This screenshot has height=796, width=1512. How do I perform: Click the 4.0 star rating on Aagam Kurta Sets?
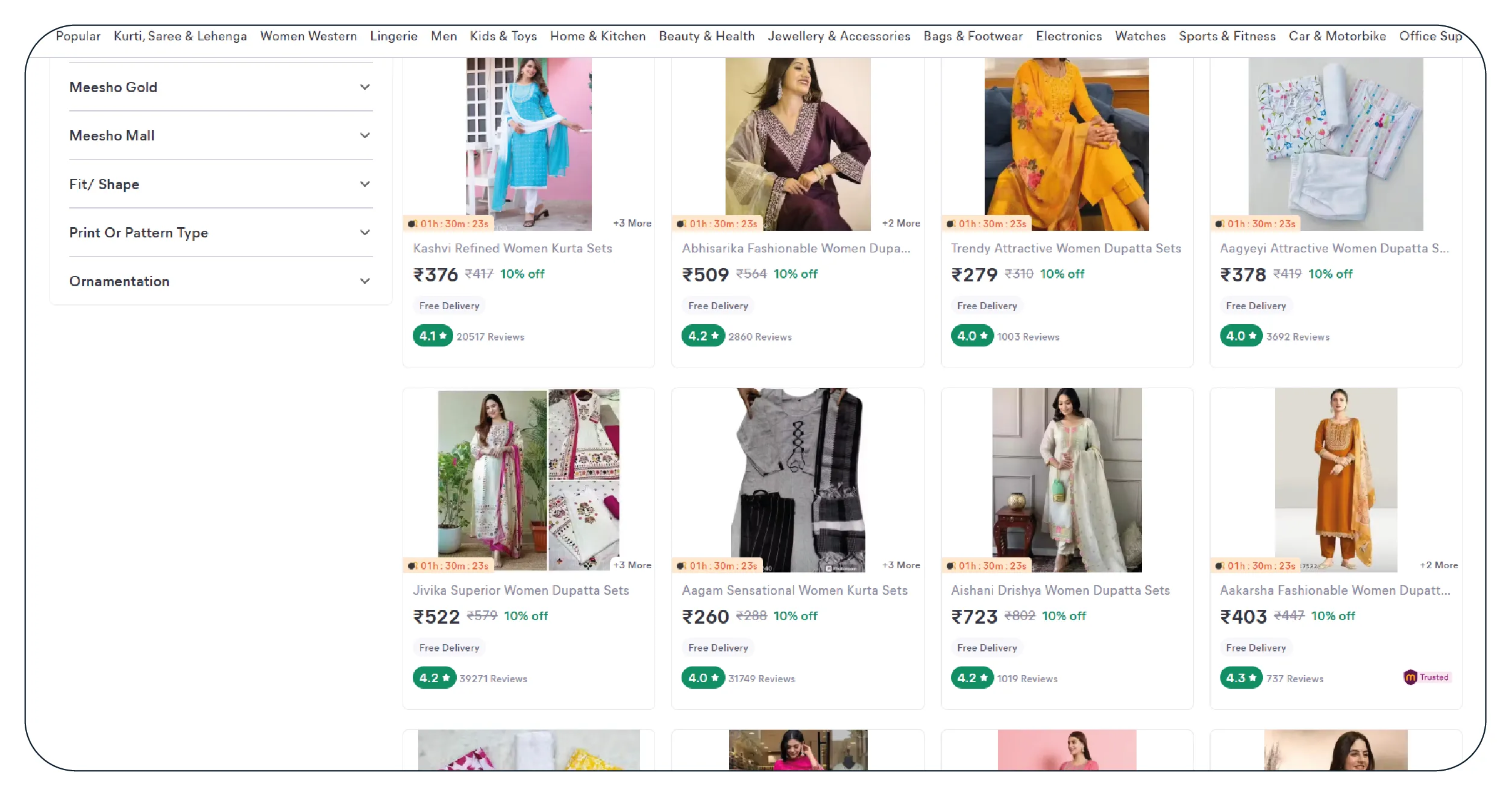coord(702,678)
